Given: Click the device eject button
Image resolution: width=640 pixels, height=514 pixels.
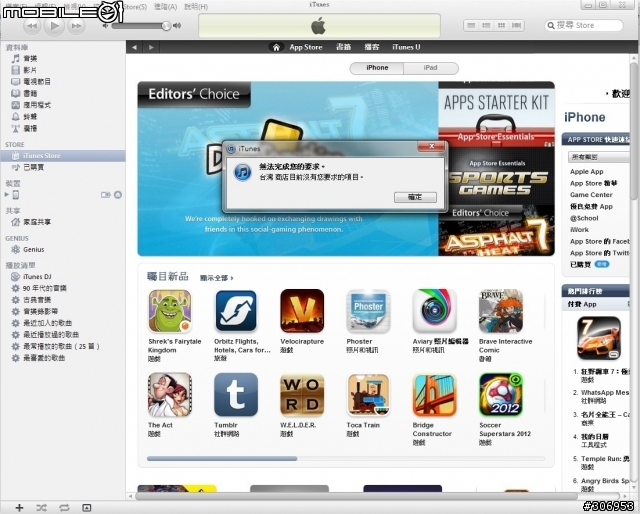Looking at the screenshot, I should [x=118, y=195].
